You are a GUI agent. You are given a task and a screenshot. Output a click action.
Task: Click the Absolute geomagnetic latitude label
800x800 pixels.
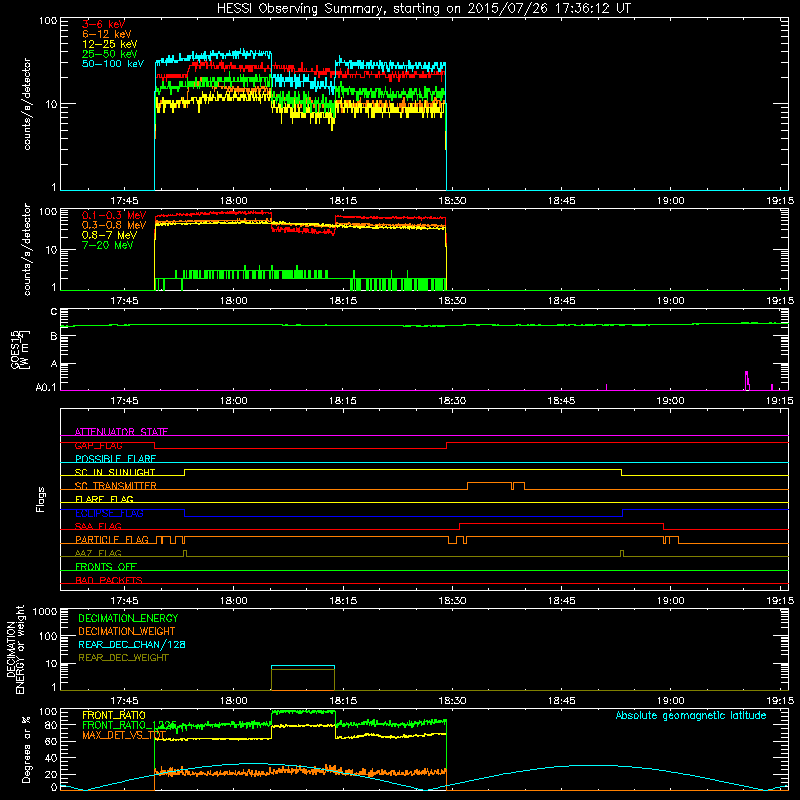point(691,715)
